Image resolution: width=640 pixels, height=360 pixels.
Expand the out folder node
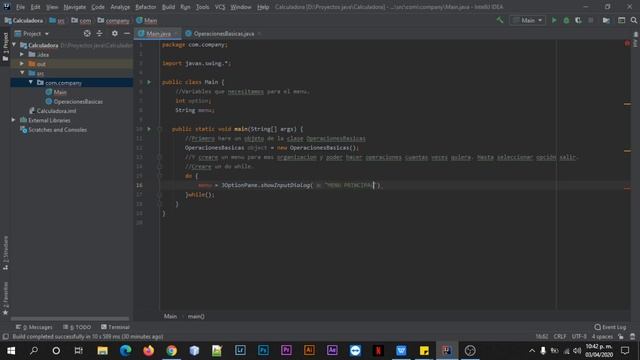pos(22,64)
